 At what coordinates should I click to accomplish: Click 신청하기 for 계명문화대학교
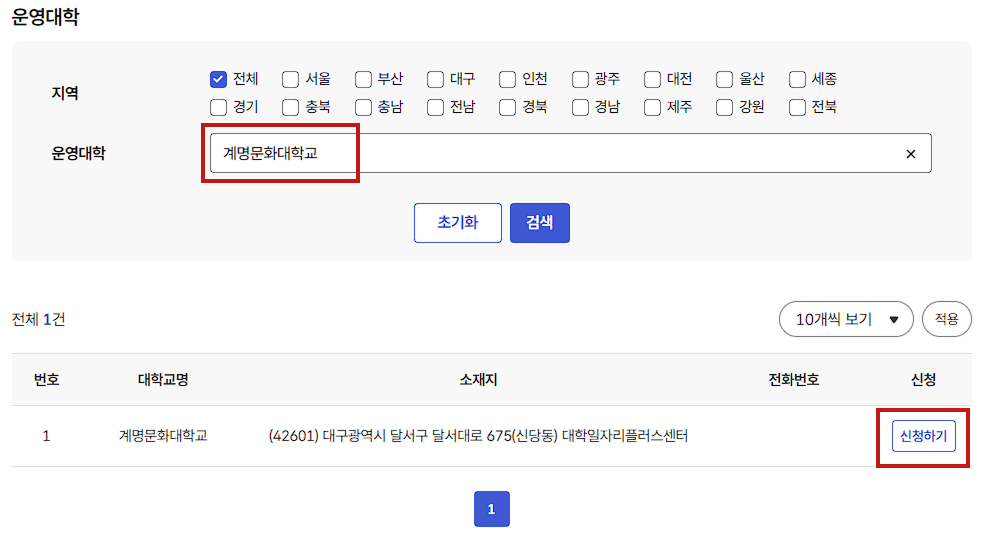pyautogui.click(x=923, y=436)
